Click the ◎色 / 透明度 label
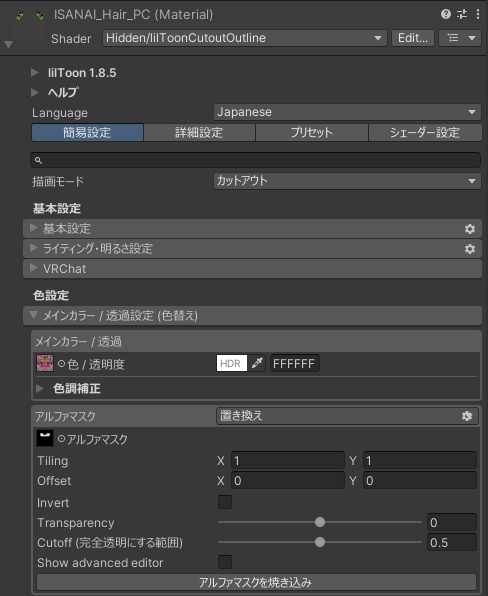Image resolution: width=488 pixels, height=596 pixels. point(91,364)
